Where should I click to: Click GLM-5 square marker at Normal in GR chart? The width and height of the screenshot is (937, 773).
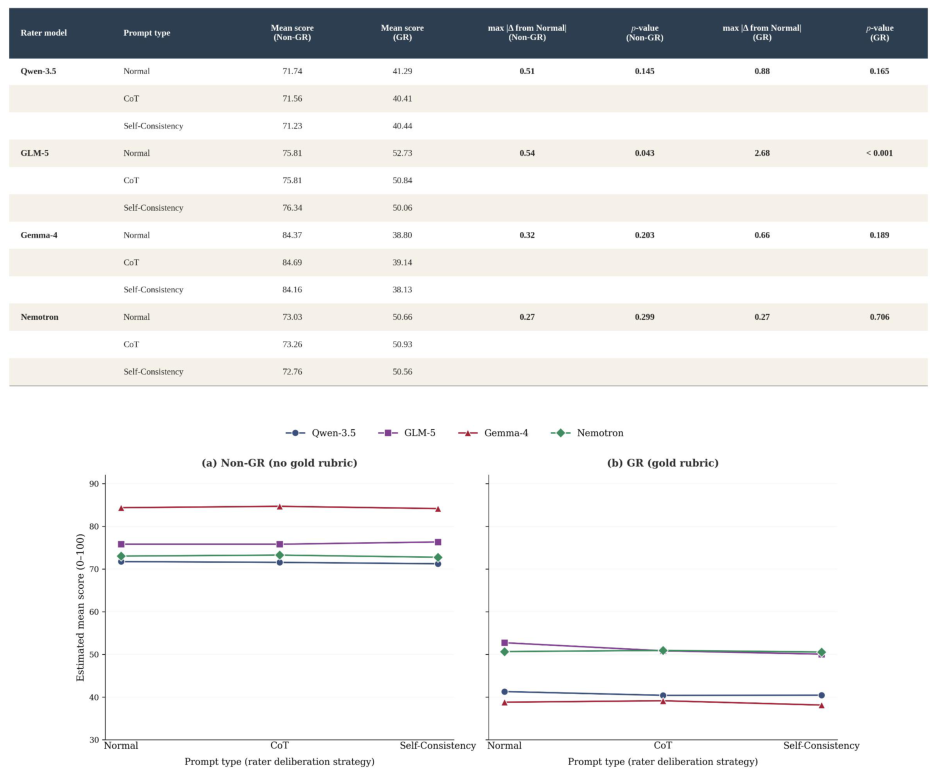click(504, 643)
